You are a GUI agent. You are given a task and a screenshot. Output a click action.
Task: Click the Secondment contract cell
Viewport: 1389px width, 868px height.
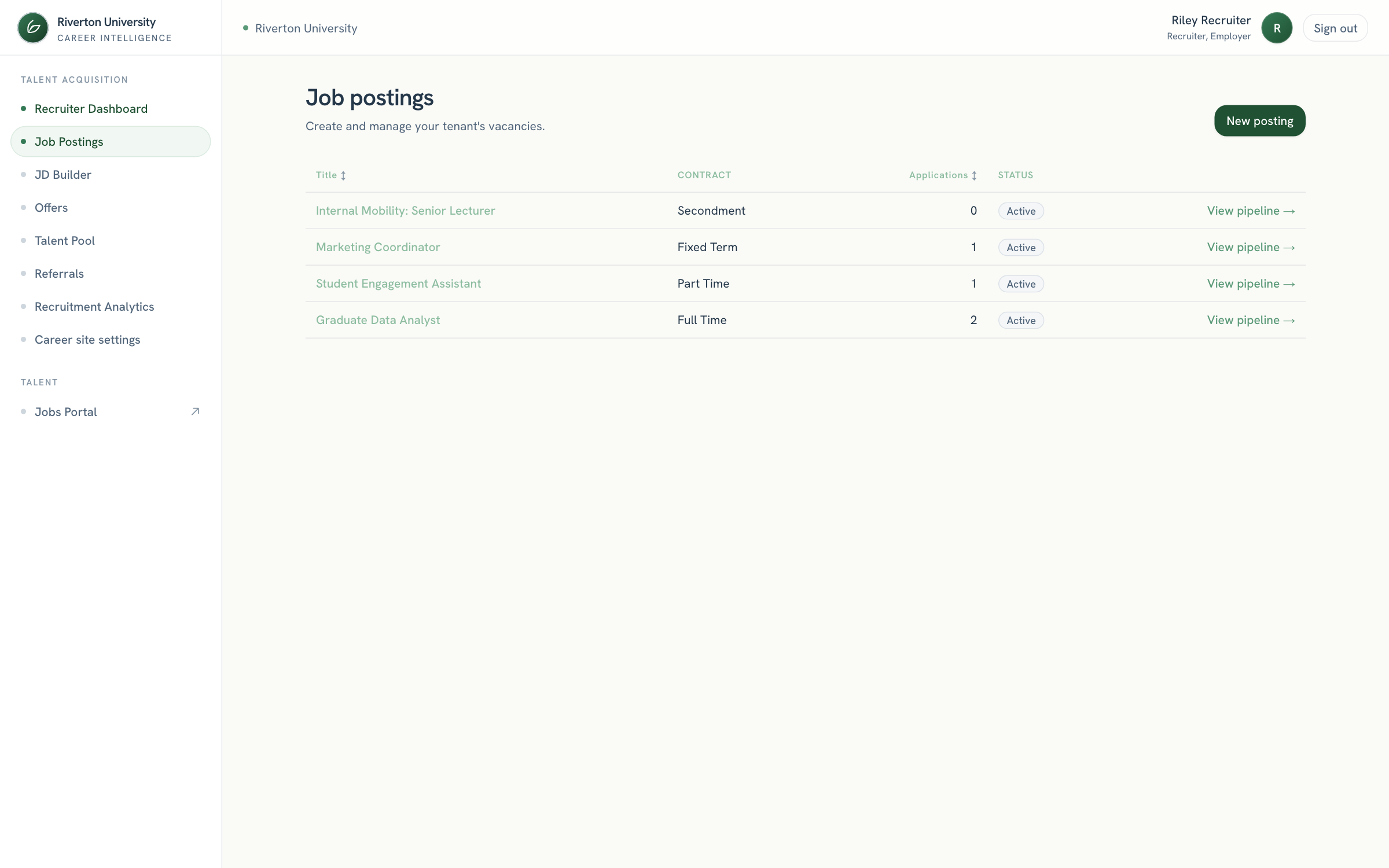[x=711, y=211]
